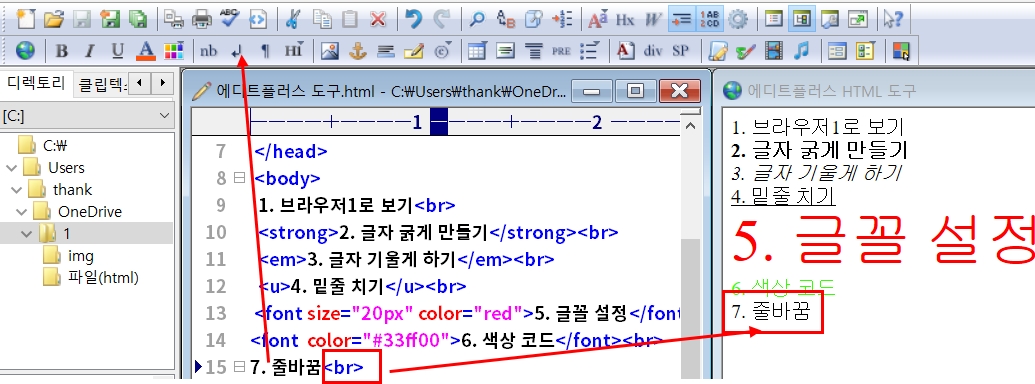1035x384 pixels.
Task: Open Preferences with the gear icon
Action: click(x=737, y=19)
